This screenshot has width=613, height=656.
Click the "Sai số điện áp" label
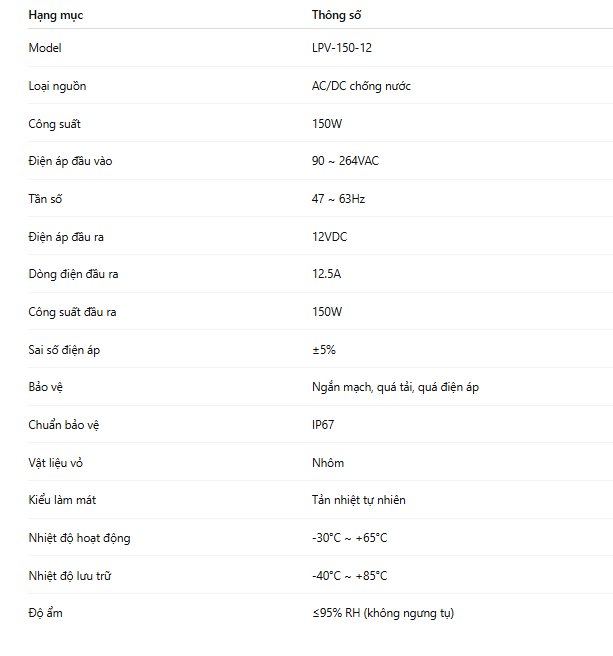[64, 350]
